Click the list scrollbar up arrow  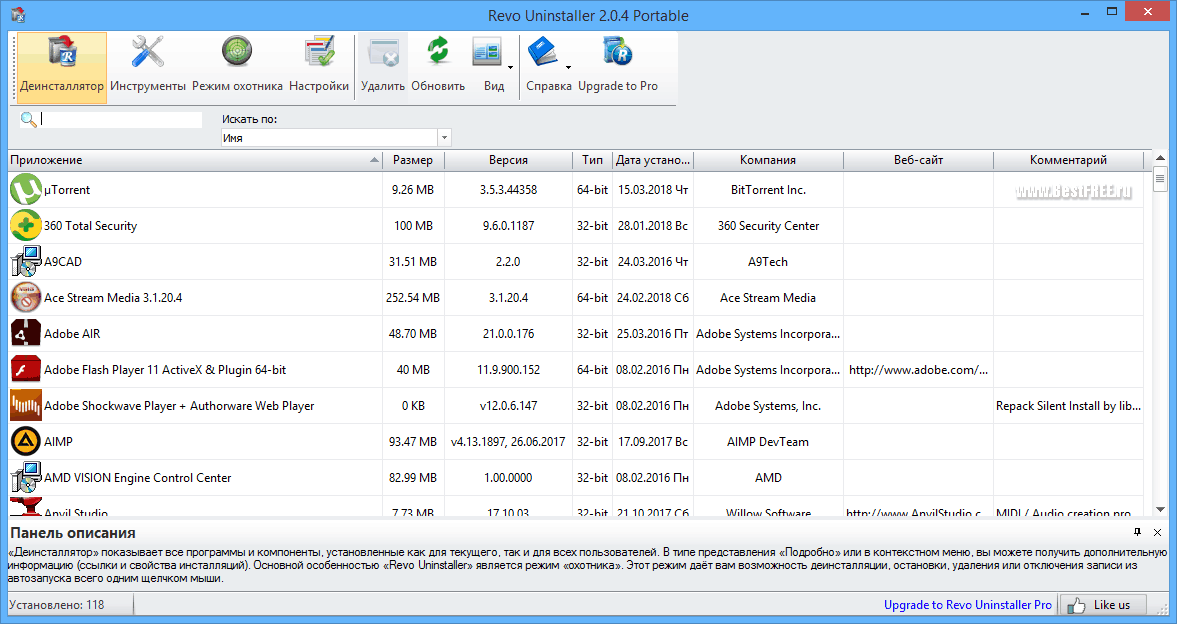tap(1160, 158)
